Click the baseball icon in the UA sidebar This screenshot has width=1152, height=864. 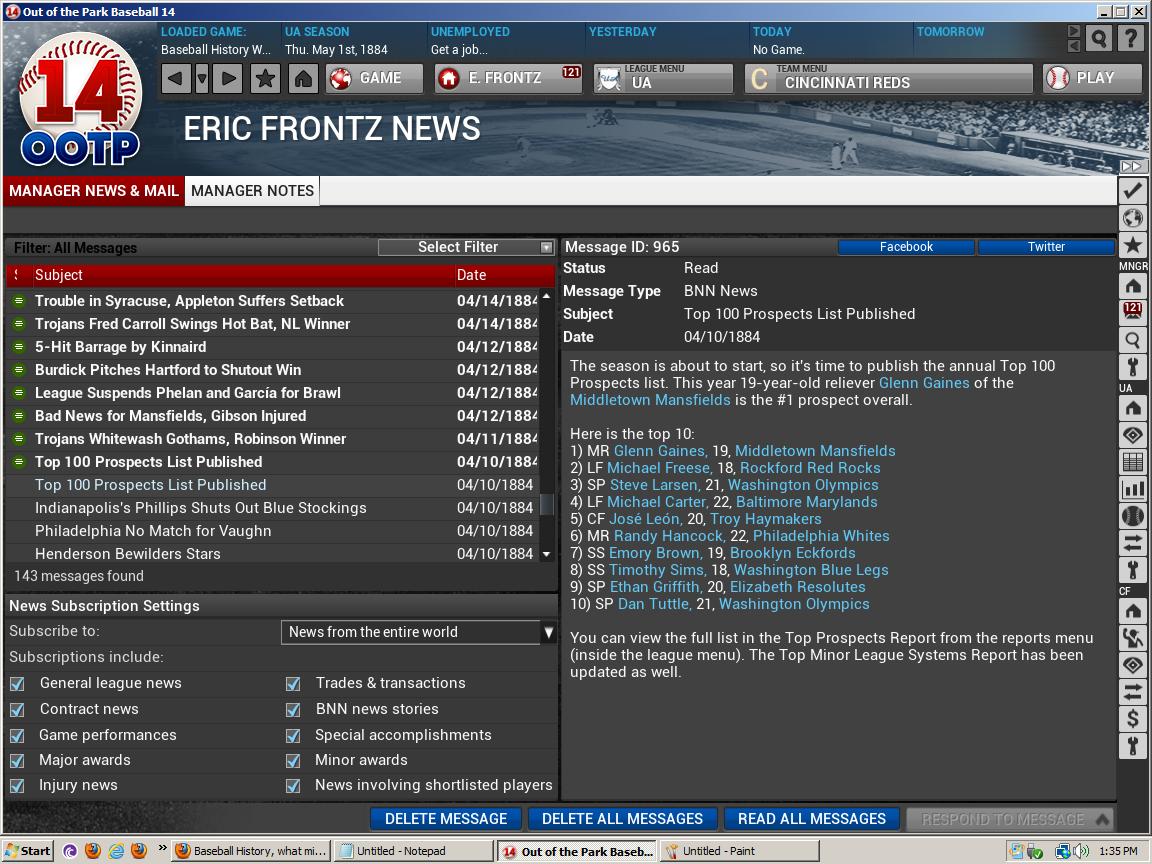tap(1132, 515)
